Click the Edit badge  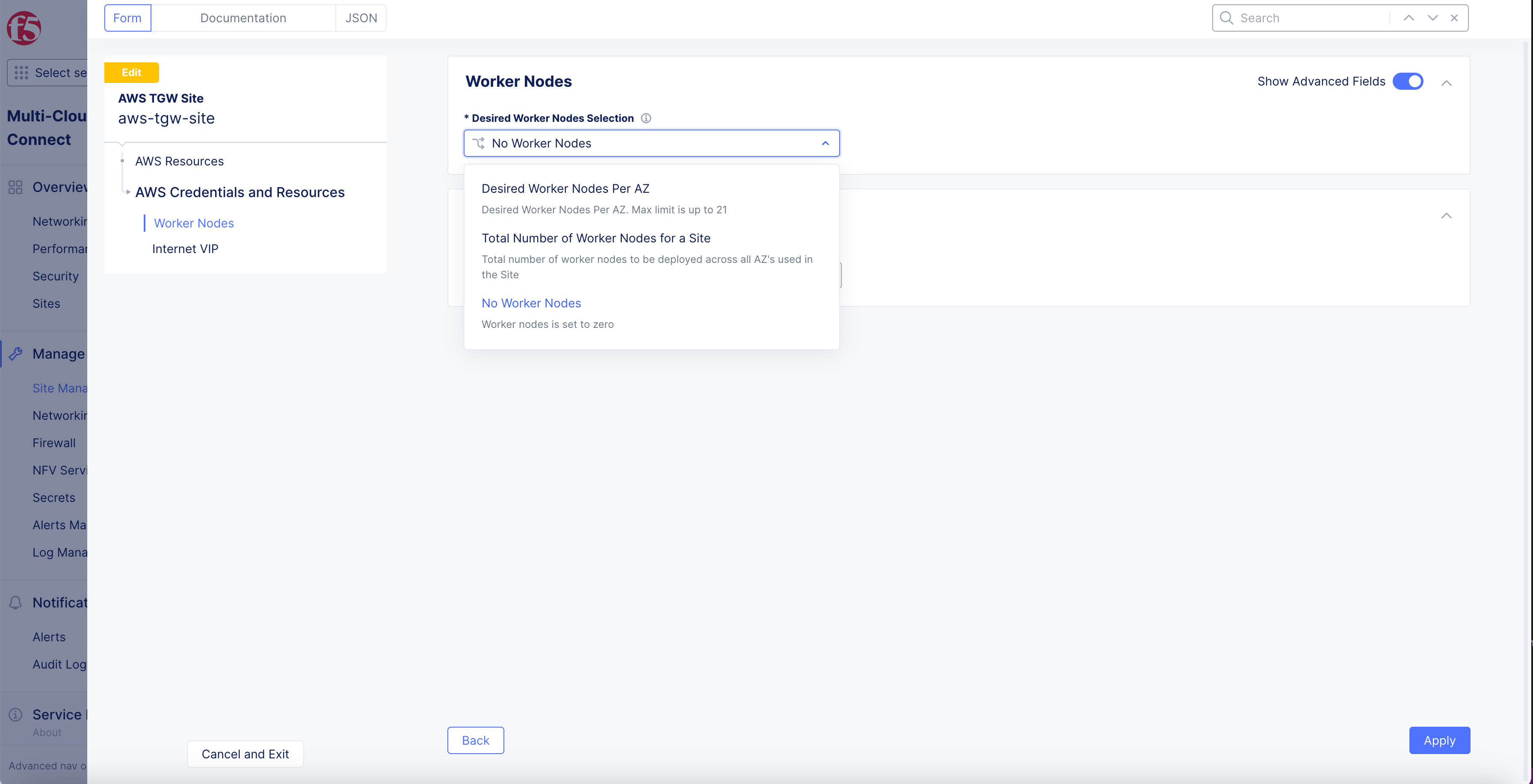[131, 73]
